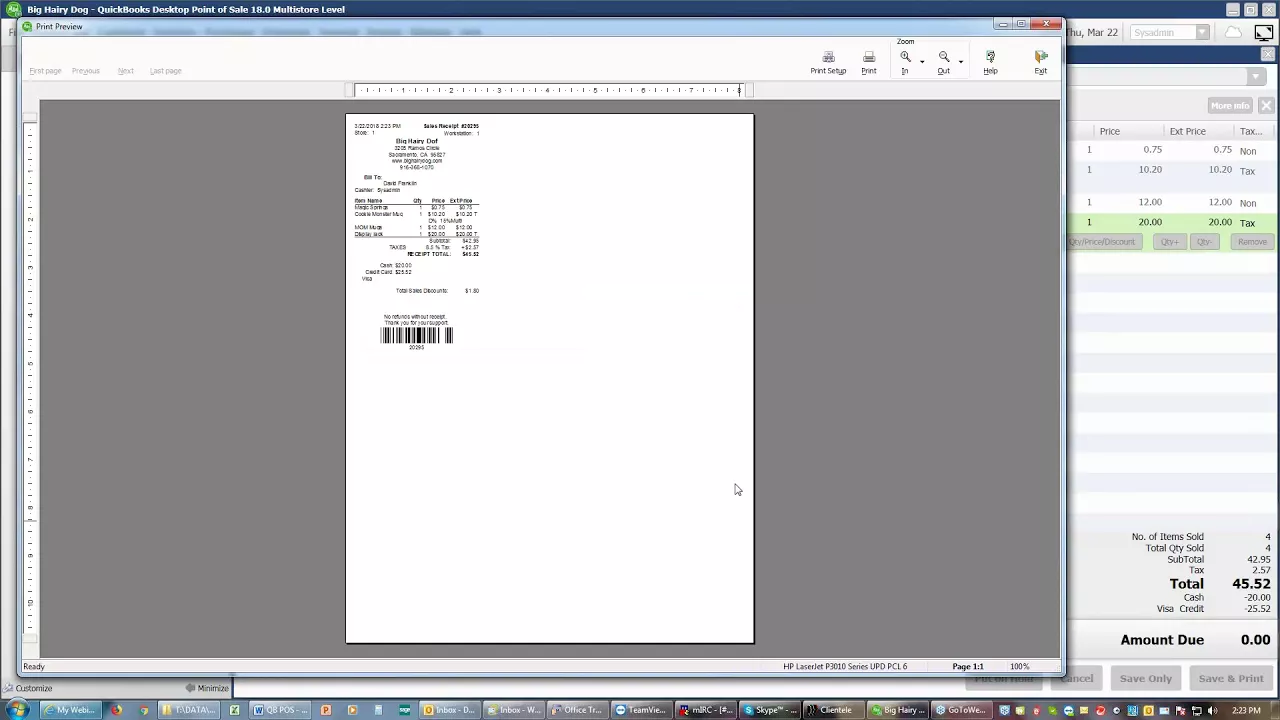Screen dimensions: 1280x720
Task: Open Print Setup in the preview toolbar
Action: (828, 63)
